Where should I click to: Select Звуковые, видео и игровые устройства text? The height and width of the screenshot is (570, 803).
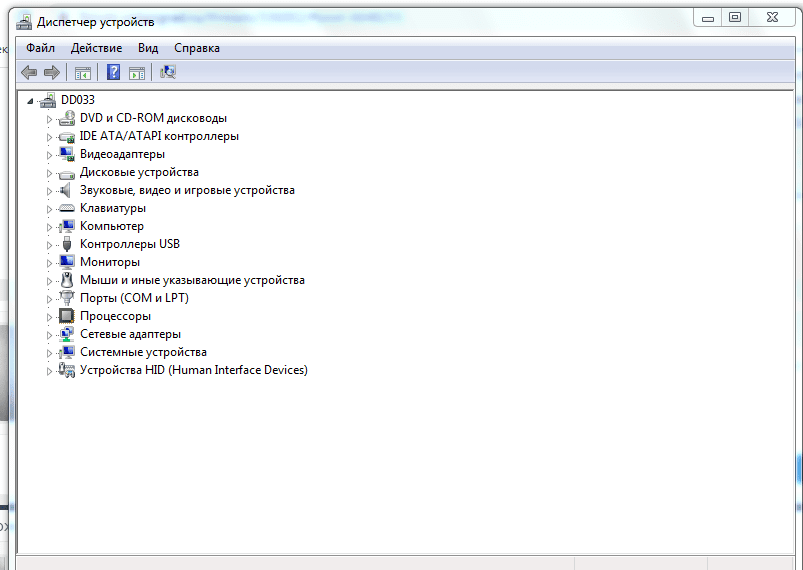(187, 190)
